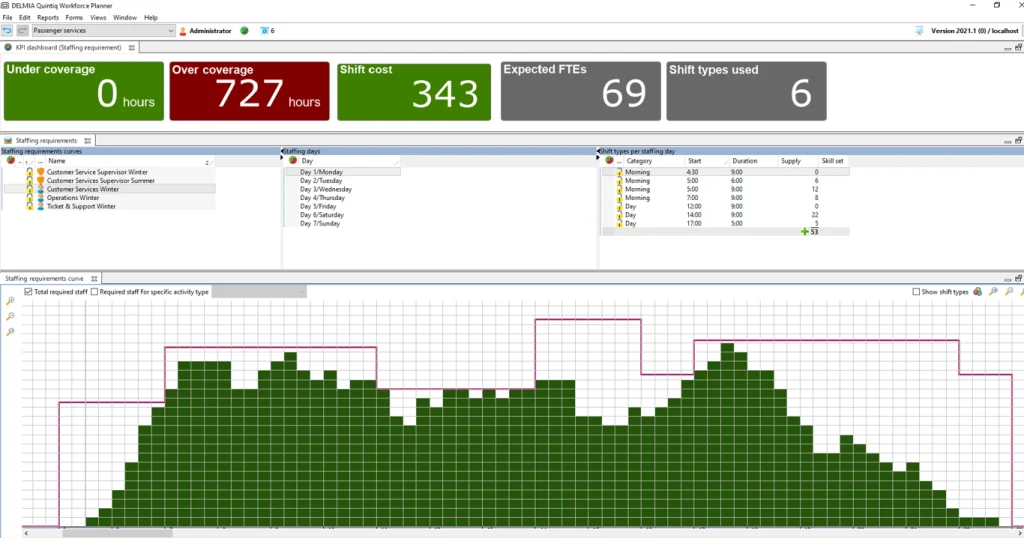Select Ticket & Support Winter curve

point(81,207)
